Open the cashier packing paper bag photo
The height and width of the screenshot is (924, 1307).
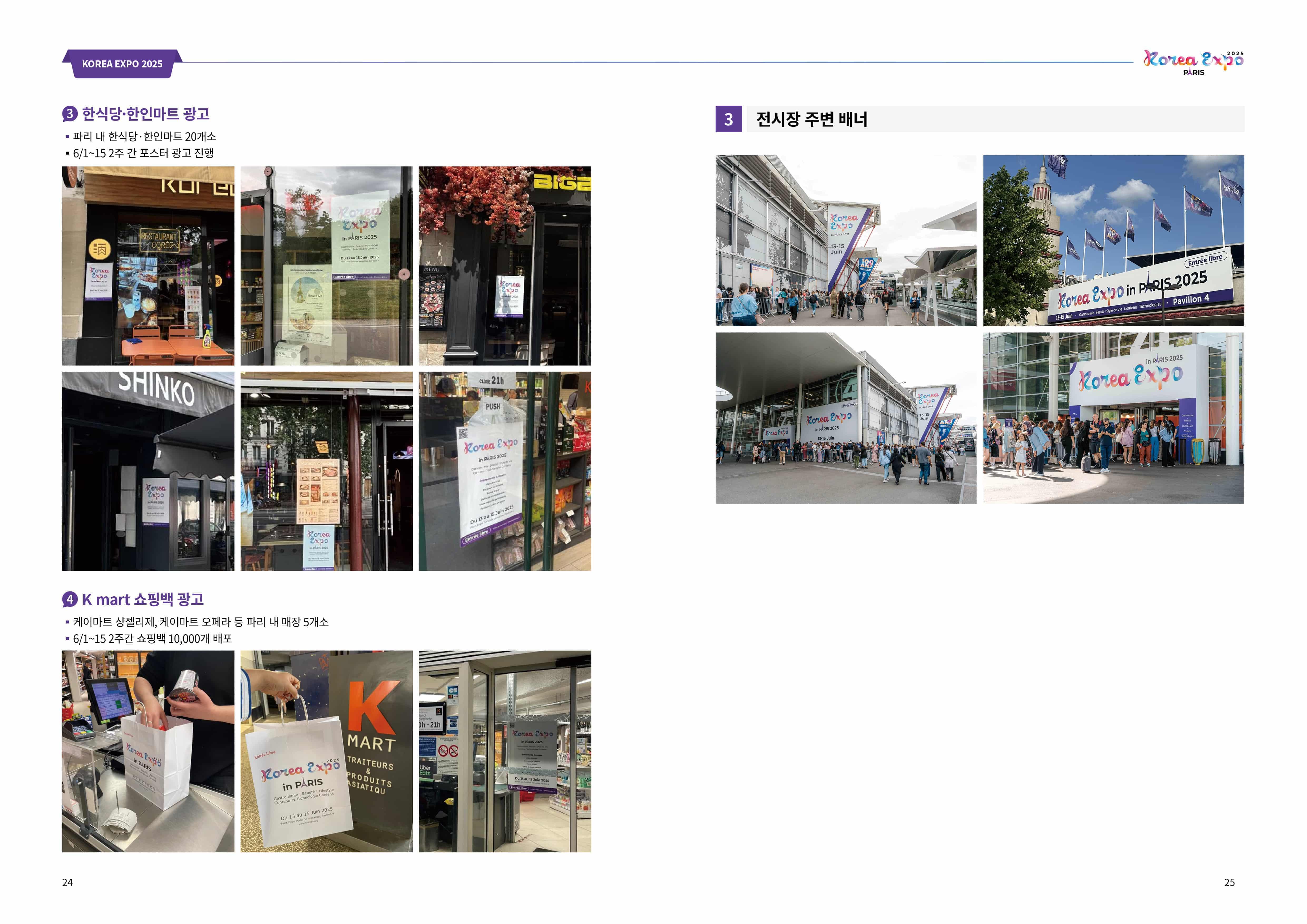148,751
